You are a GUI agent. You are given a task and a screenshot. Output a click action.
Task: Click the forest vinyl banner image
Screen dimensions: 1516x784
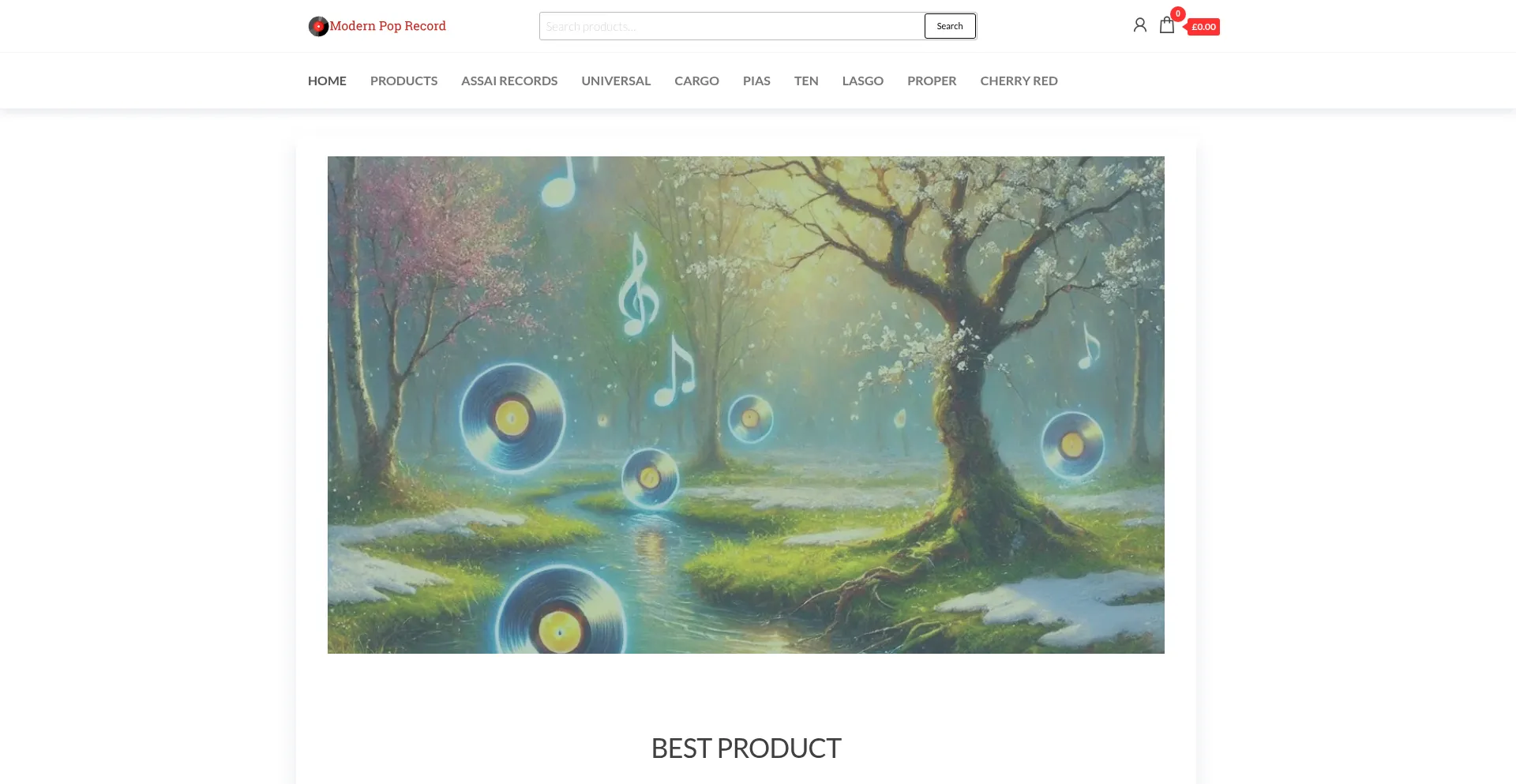[x=746, y=405]
